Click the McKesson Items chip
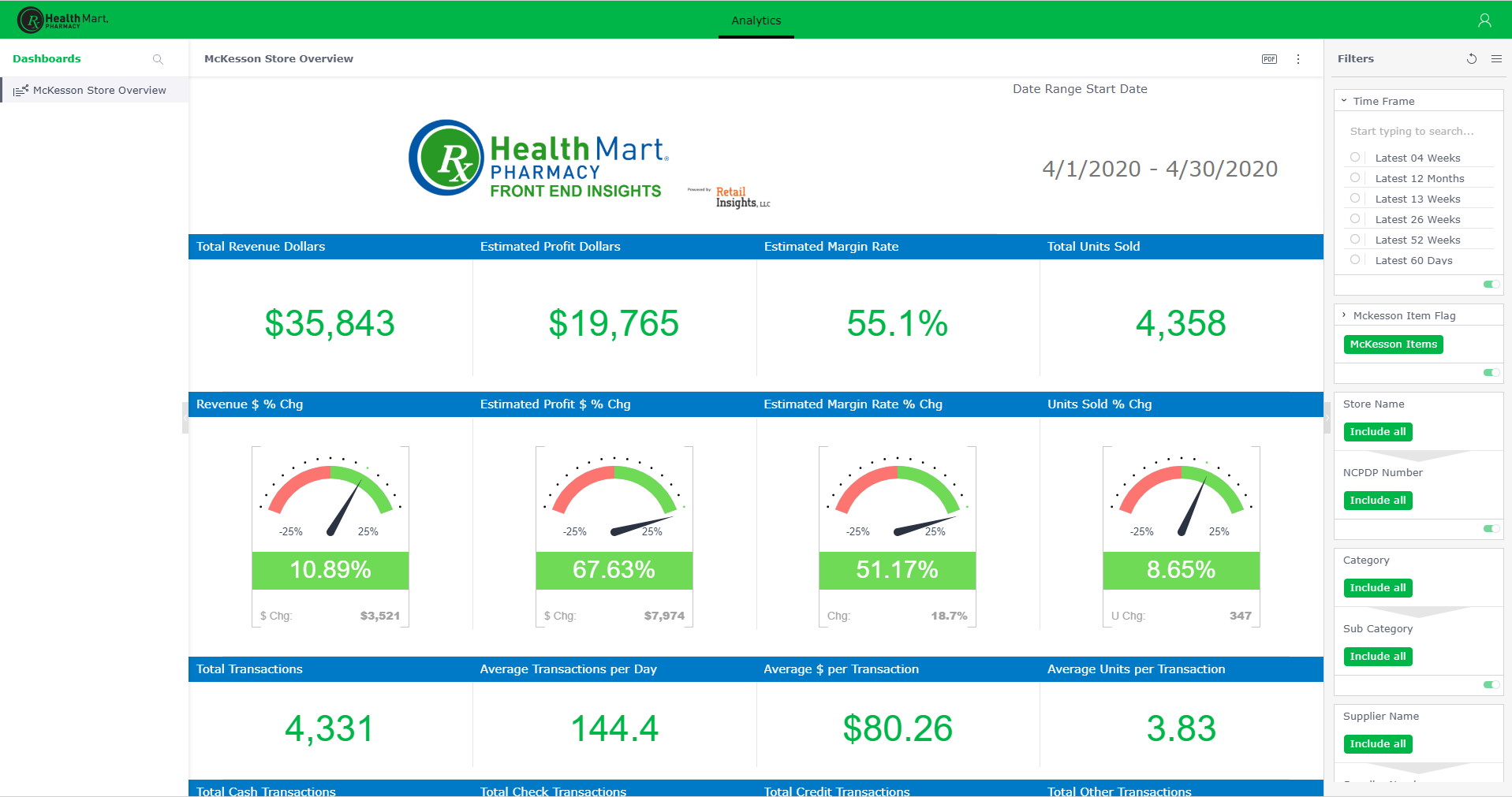1512x797 pixels. coord(1392,344)
